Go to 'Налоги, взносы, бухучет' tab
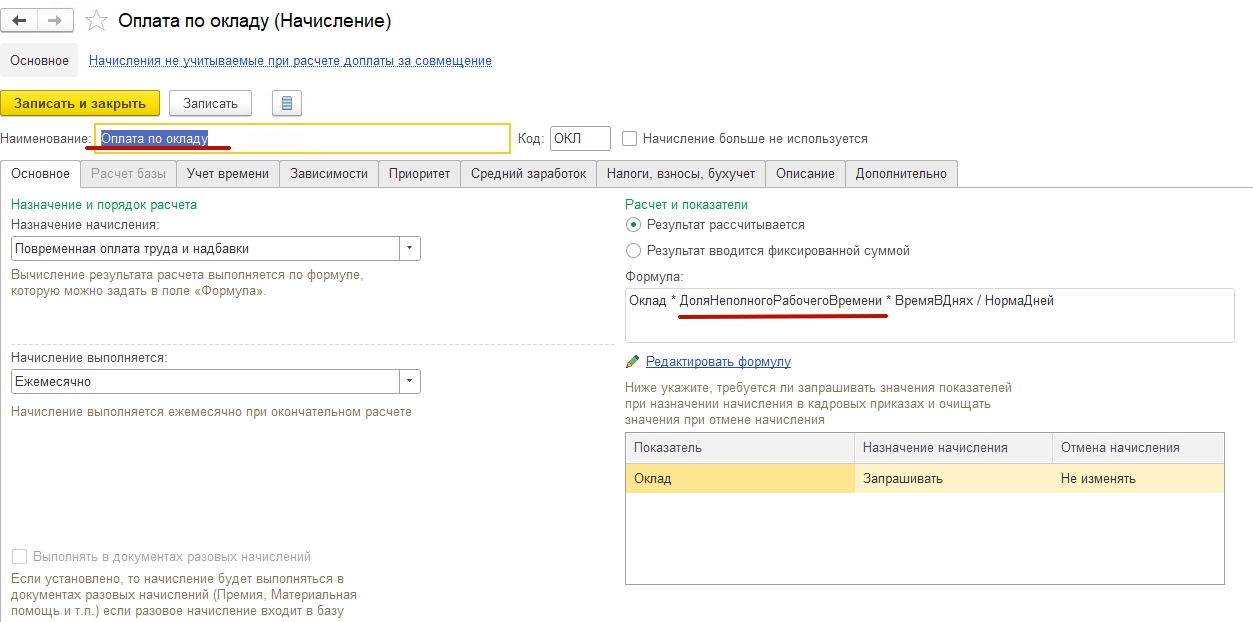Screen dimensions: 1253x622 tap(681, 173)
